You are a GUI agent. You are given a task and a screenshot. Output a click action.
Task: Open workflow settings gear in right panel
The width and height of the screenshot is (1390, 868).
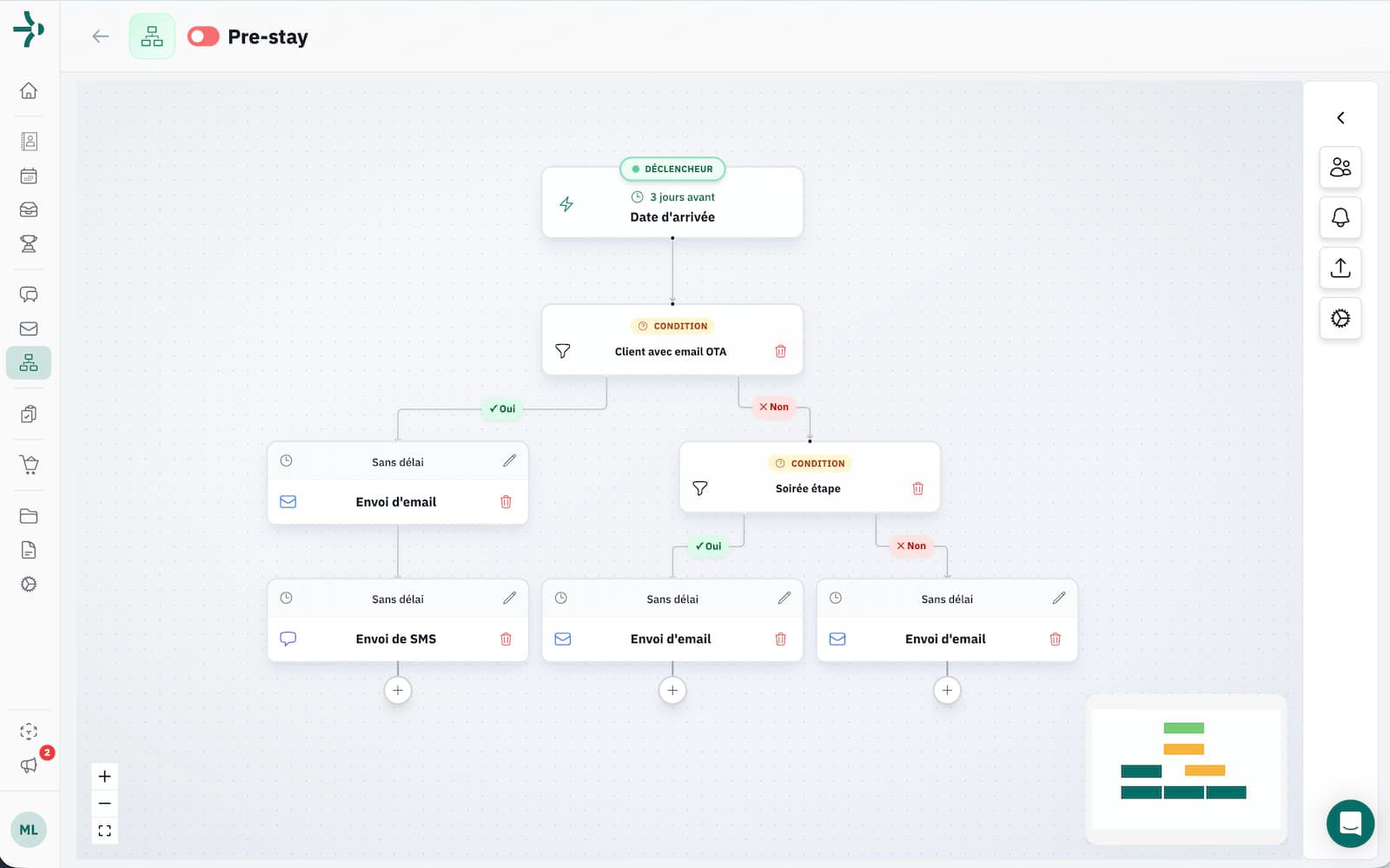1340,319
